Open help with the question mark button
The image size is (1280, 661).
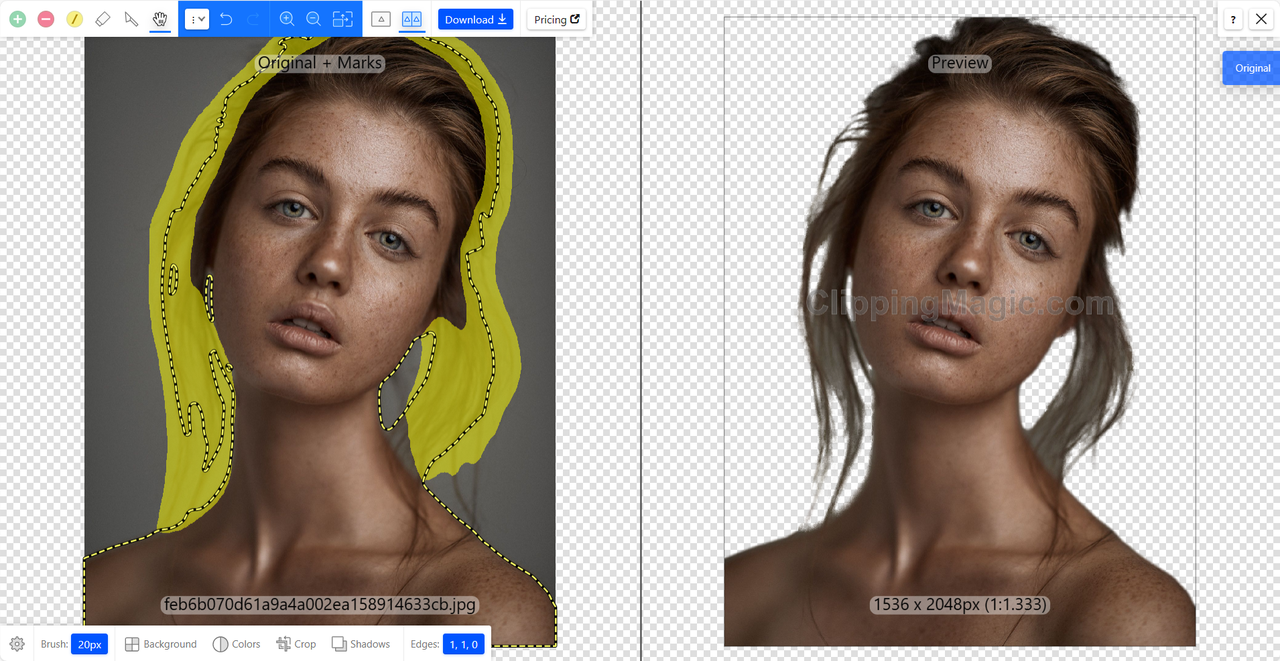(x=1233, y=19)
